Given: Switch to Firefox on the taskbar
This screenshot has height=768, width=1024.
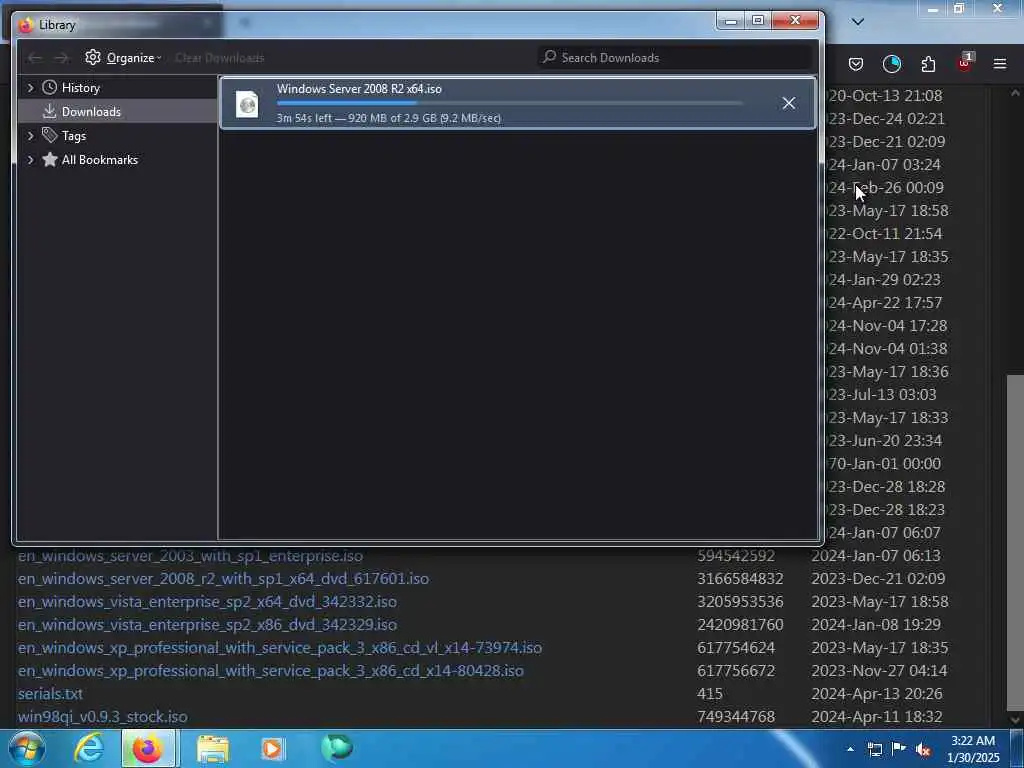Looking at the screenshot, I should tap(148, 748).
